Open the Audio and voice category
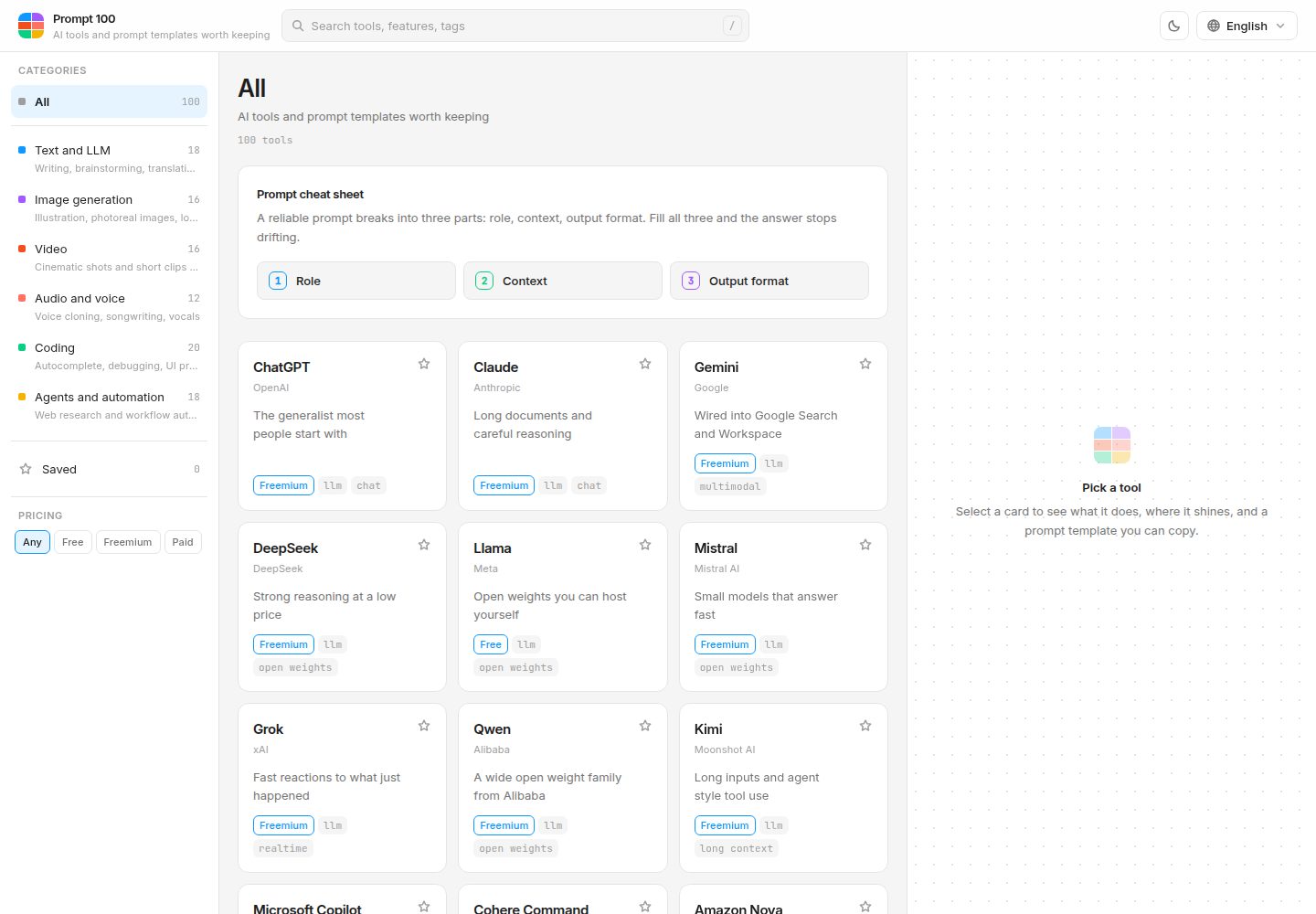Screen dimensions: 1316x914 (x=109, y=306)
